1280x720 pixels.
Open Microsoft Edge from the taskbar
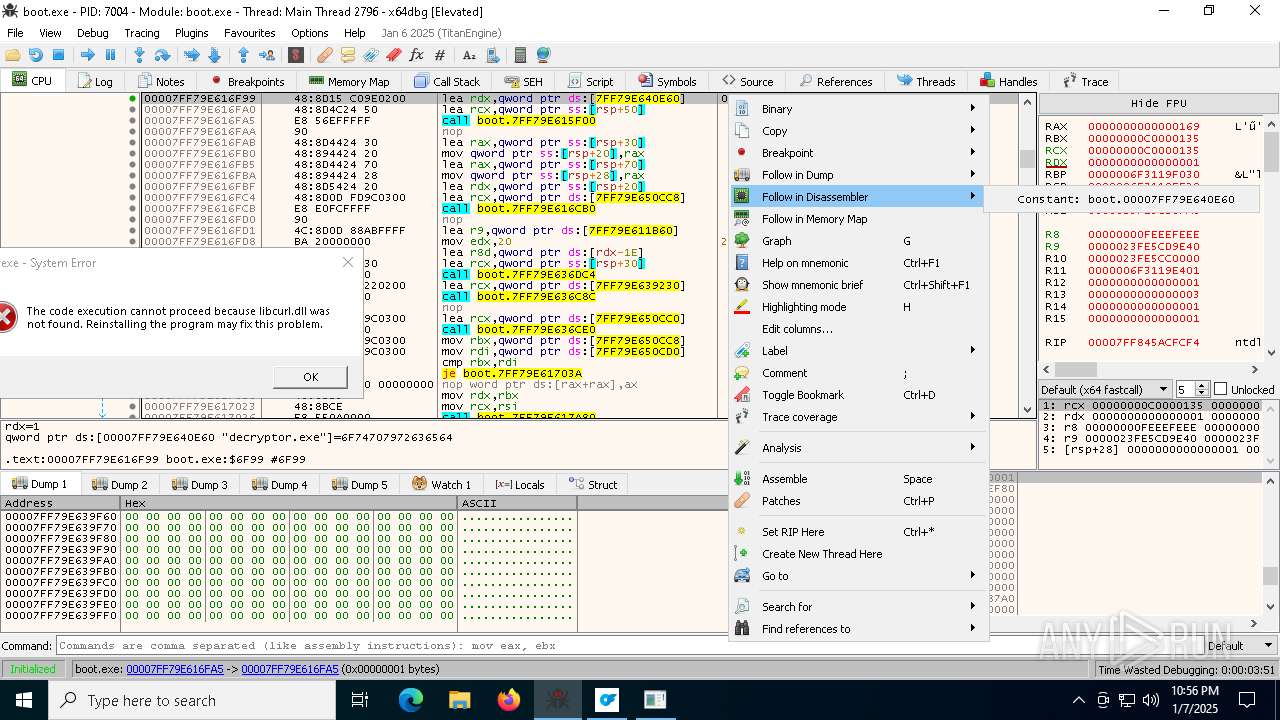tap(411, 700)
